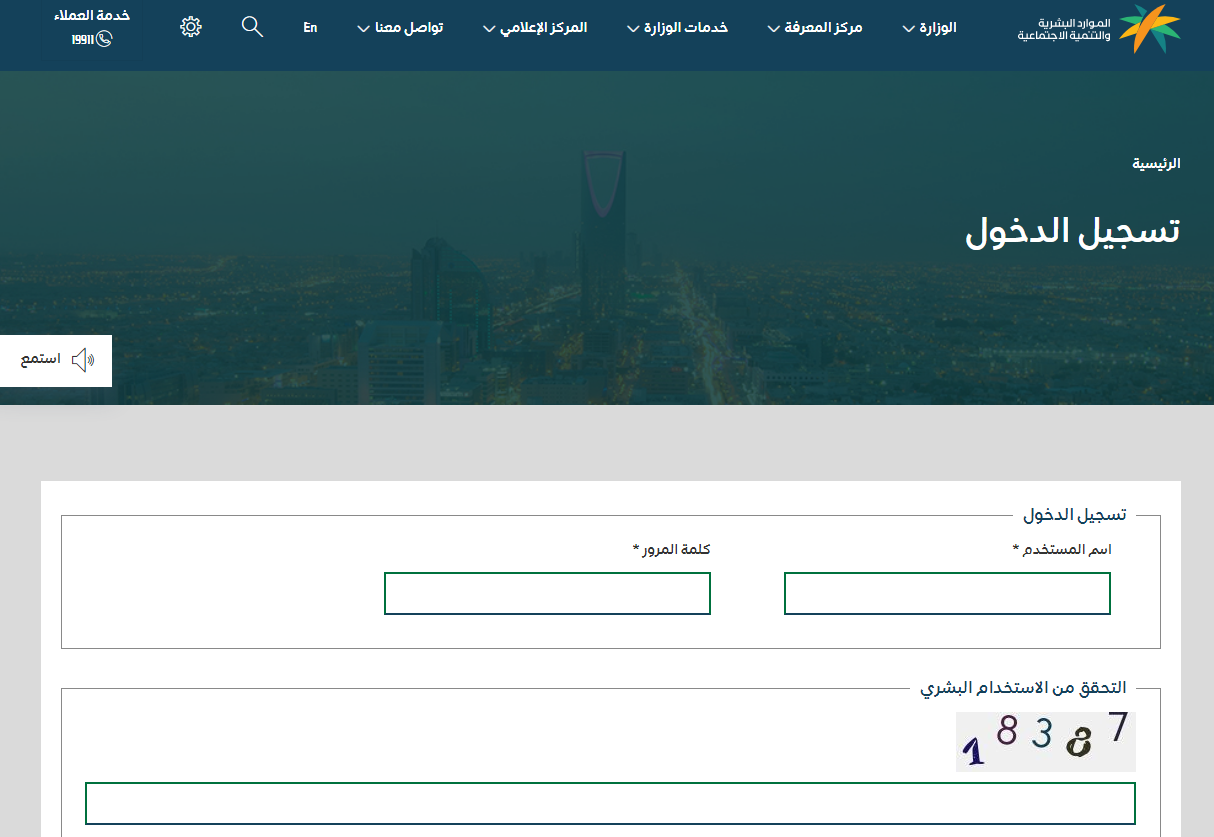Expand the chevron next to خدمات الوزارة
This screenshot has width=1214, height=837.
(x=633, y=29)
